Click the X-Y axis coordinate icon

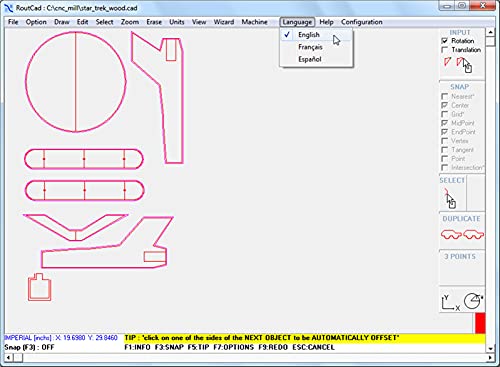450,302
